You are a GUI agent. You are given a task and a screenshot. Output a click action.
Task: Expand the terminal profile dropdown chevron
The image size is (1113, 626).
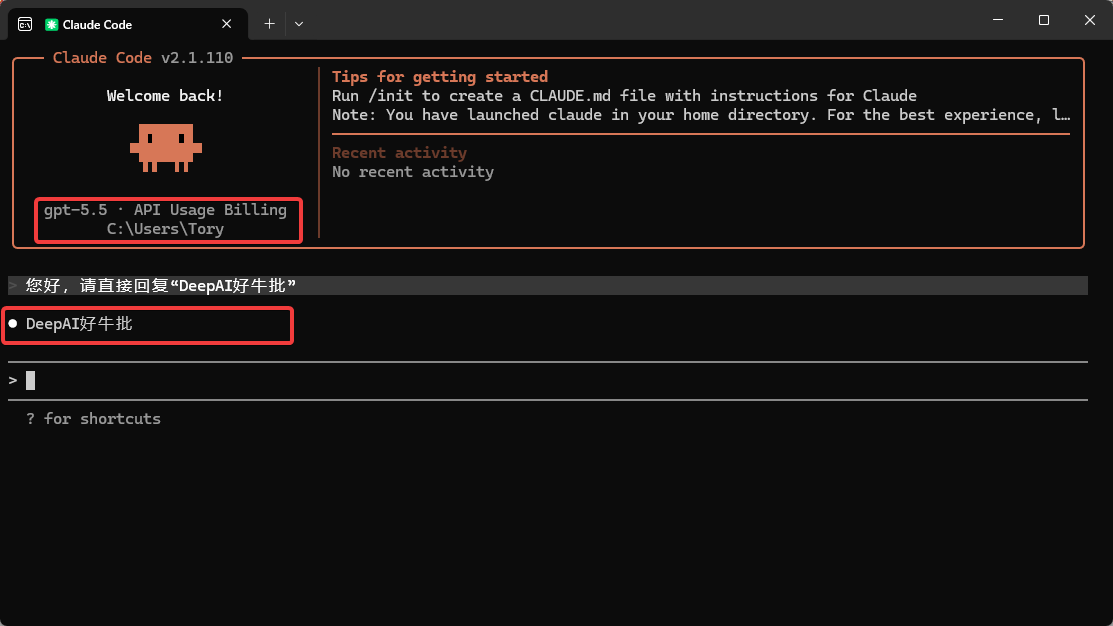299,24
